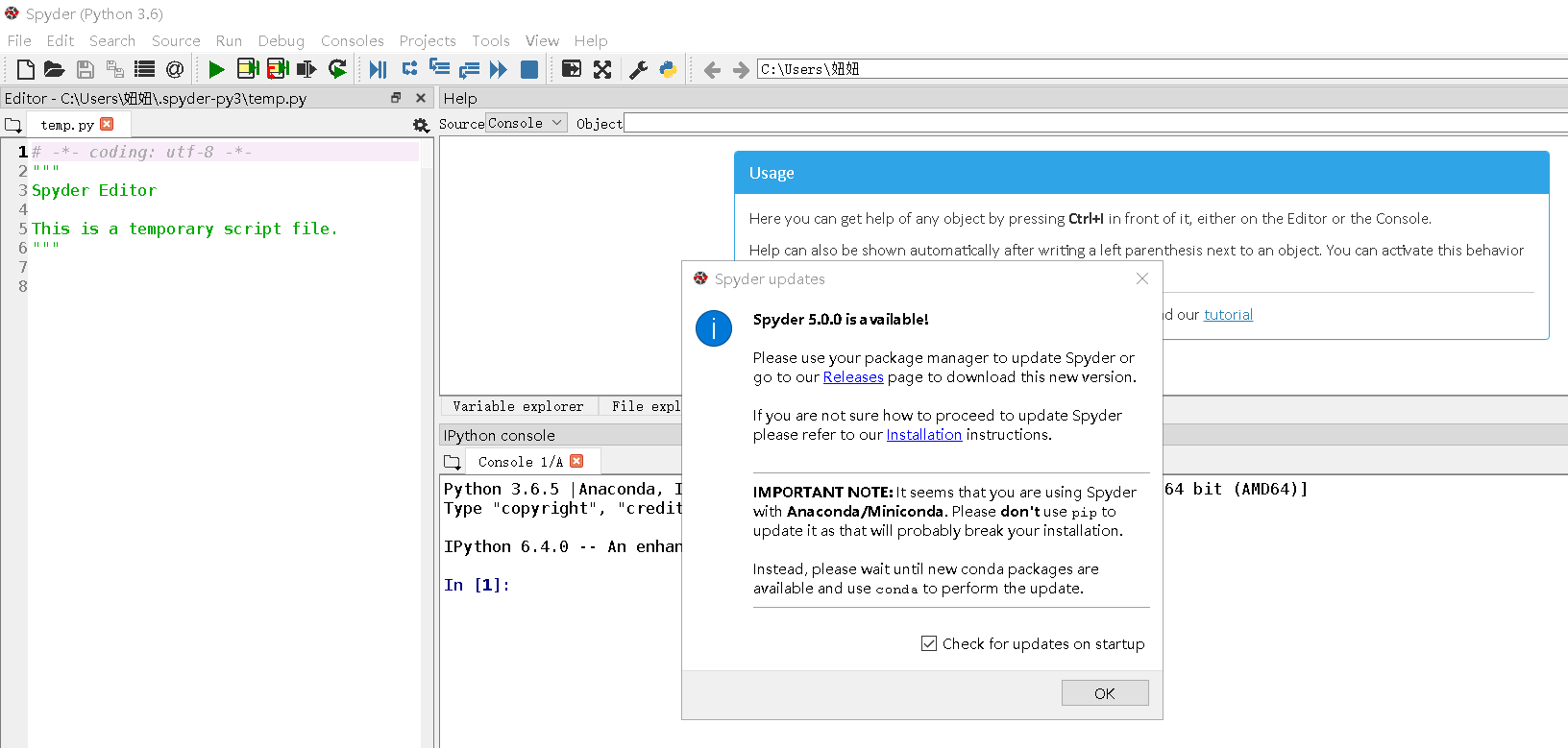Open the Search menu
1568x748 pixels.
112,40
